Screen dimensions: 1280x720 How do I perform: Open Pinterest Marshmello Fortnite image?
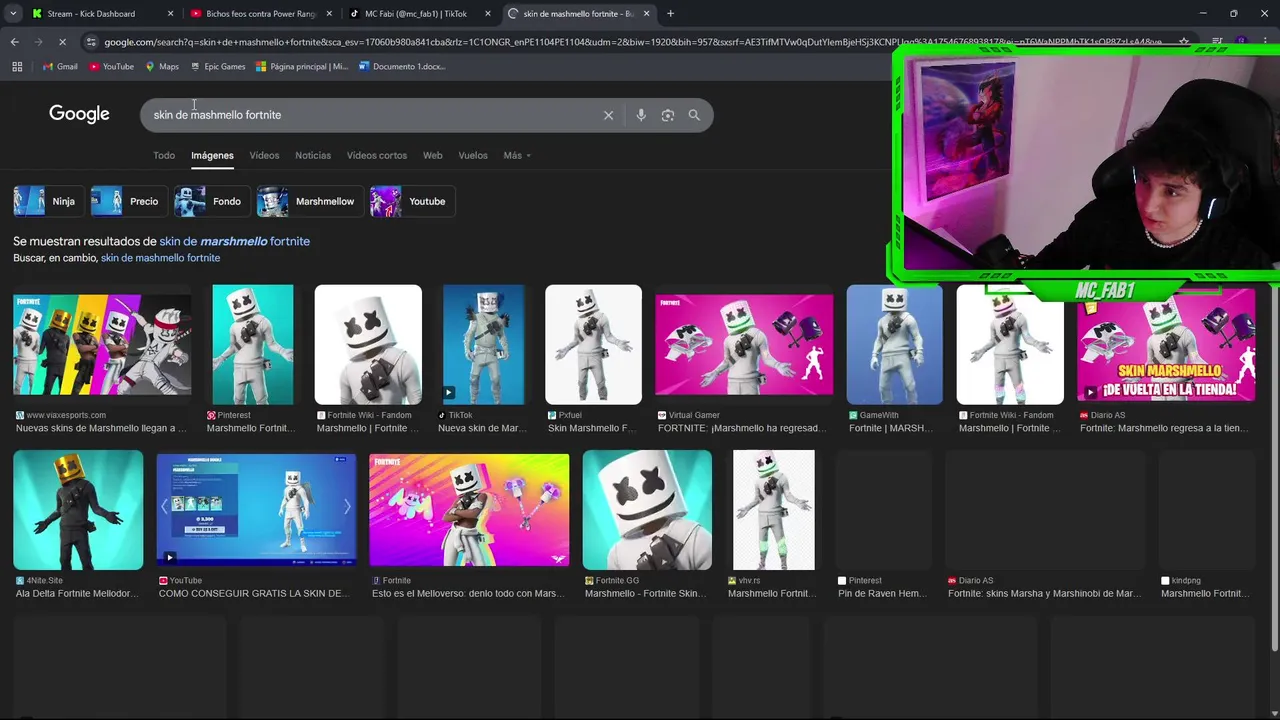(x=253, y=345)
